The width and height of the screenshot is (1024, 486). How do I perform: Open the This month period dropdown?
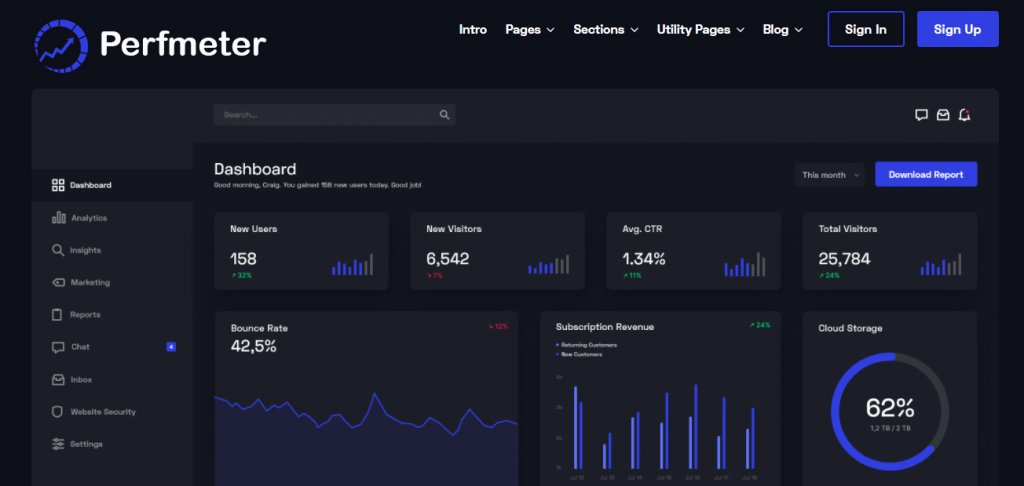tap(829, 175)
